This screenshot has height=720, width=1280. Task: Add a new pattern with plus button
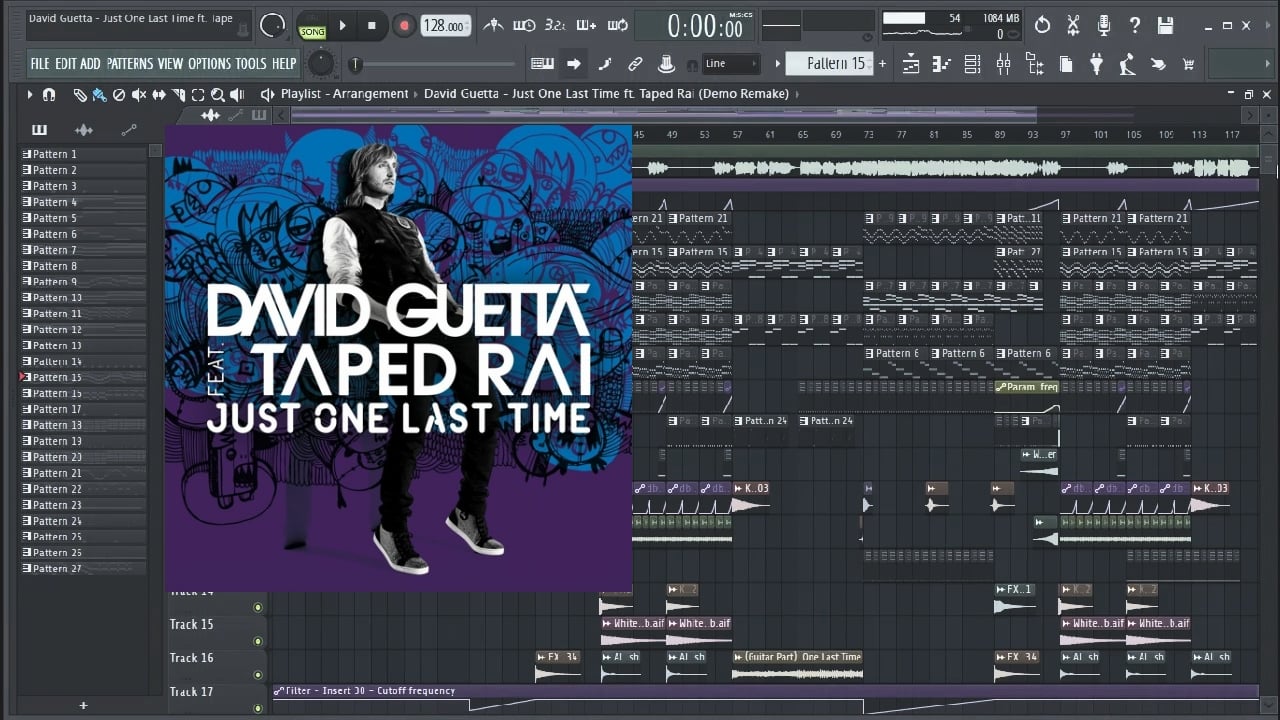[882, 64]
